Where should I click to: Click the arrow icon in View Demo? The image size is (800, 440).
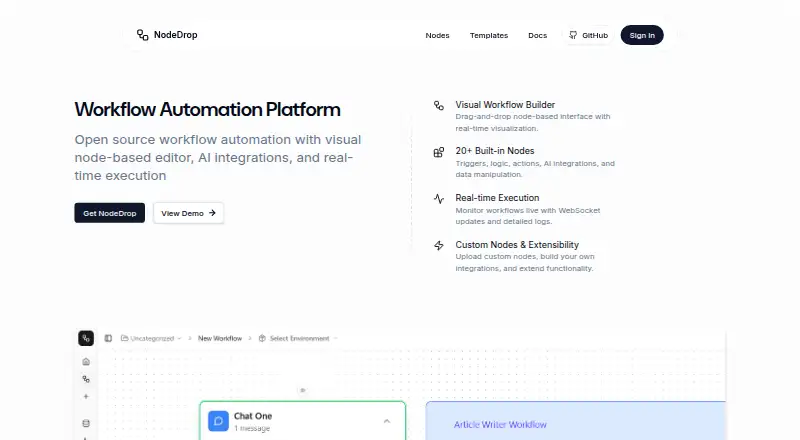click(212, 213)
